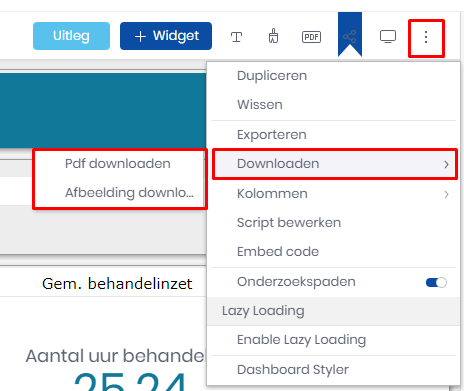Toggle the Onderzoekspaden switch

(x=436, y=282)
